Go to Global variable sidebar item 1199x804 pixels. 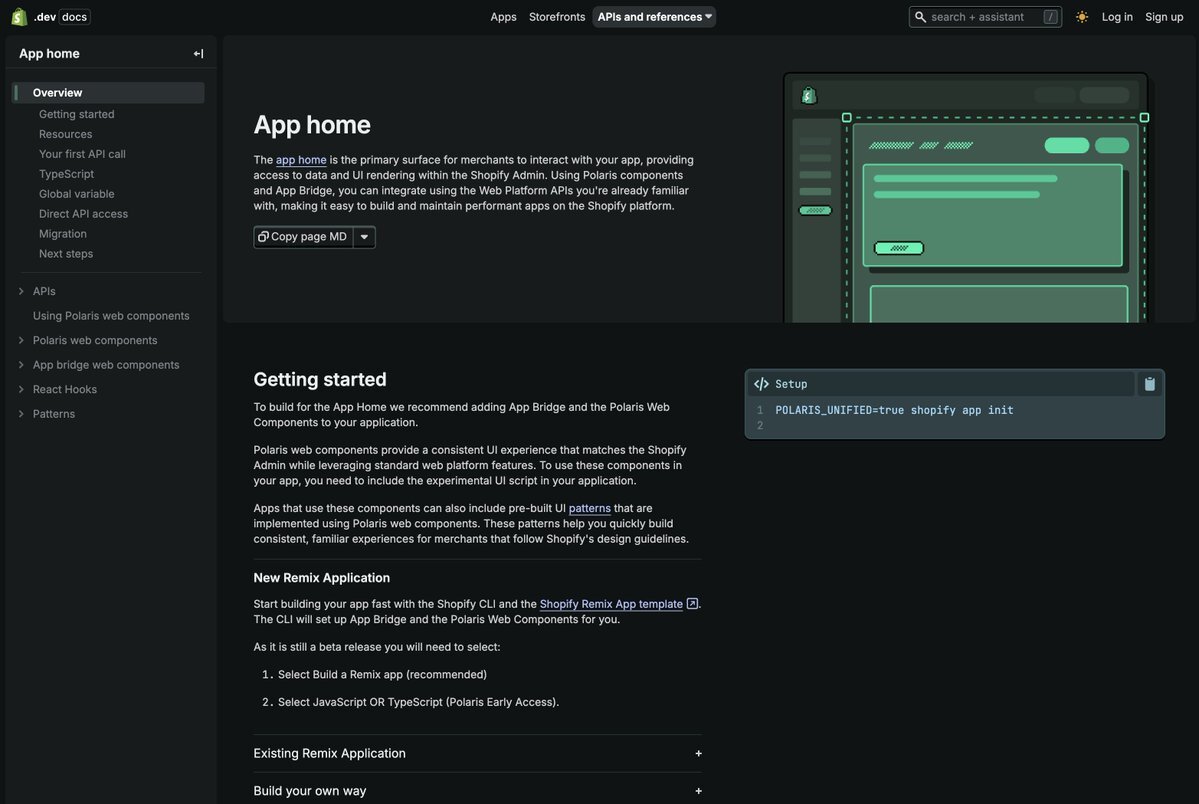click(x=76, y=194)
